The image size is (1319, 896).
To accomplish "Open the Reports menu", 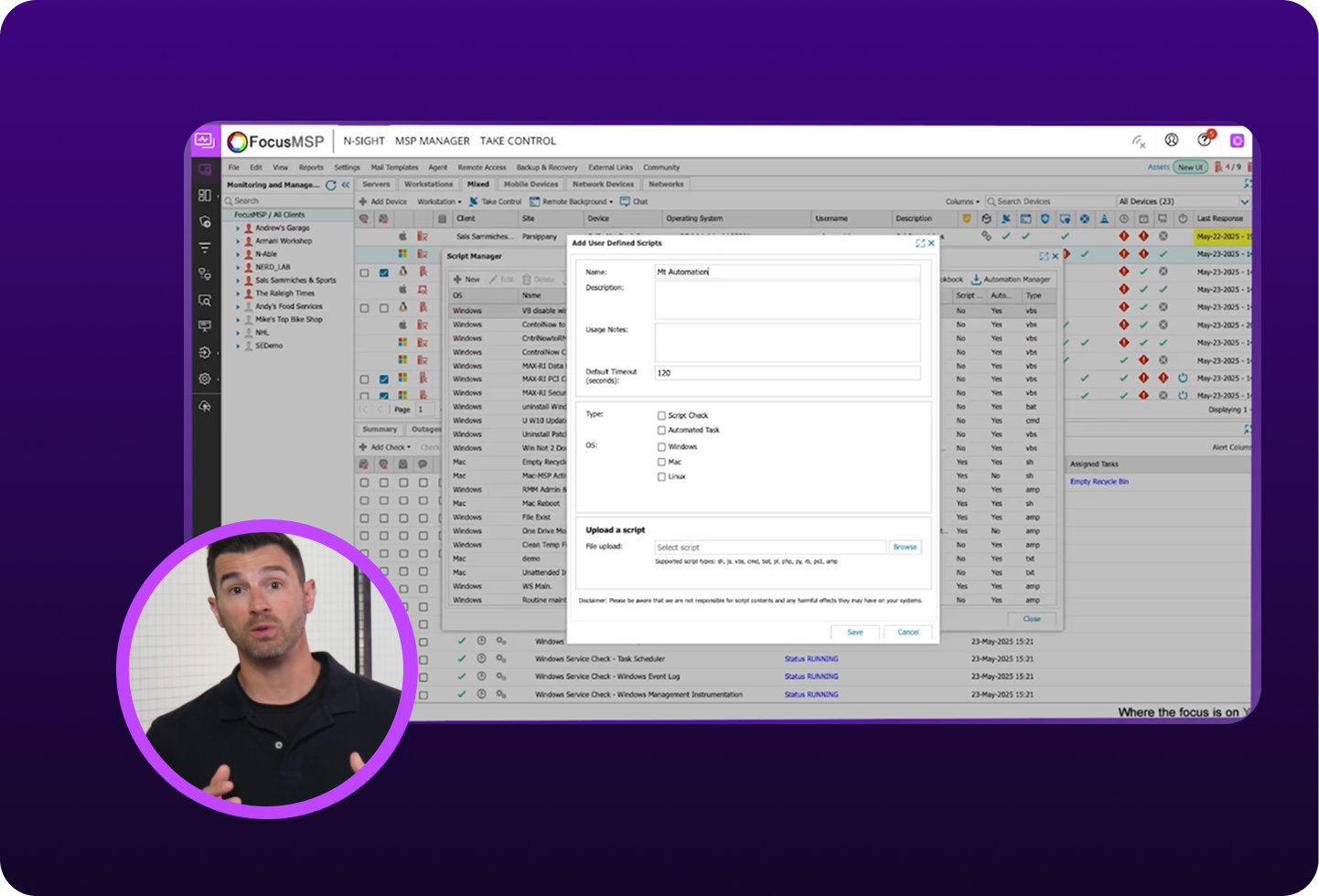I will [x=311, y=168].
